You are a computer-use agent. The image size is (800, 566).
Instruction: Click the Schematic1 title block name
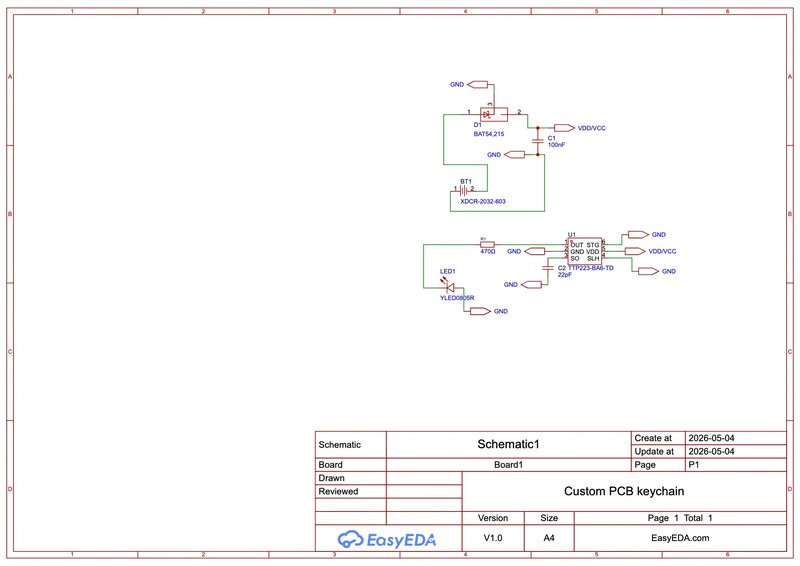click(508, 444)
